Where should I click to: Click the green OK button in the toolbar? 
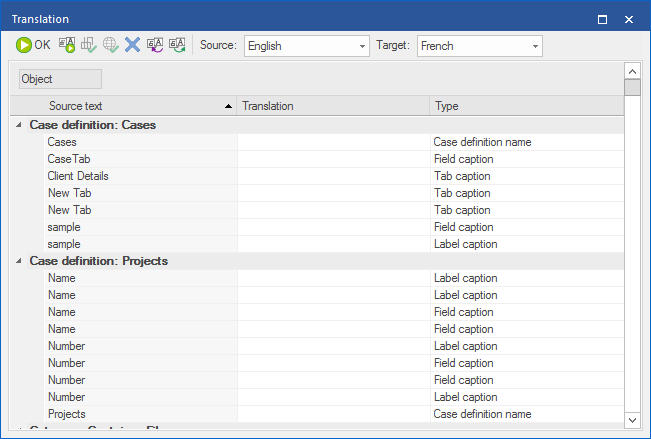click(x=33, y=45)
